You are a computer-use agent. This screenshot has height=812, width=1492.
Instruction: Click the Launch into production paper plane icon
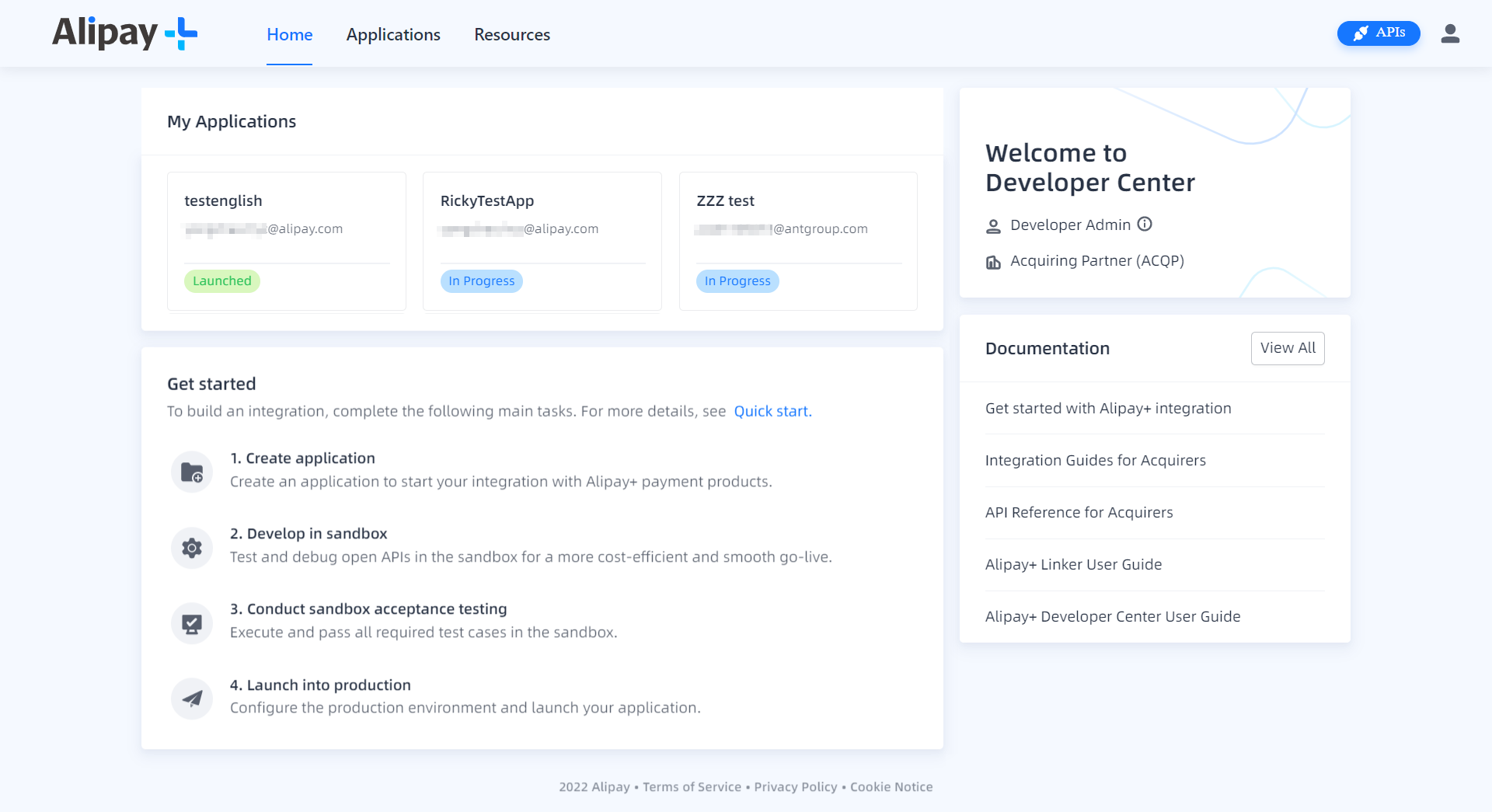point(191,698)
